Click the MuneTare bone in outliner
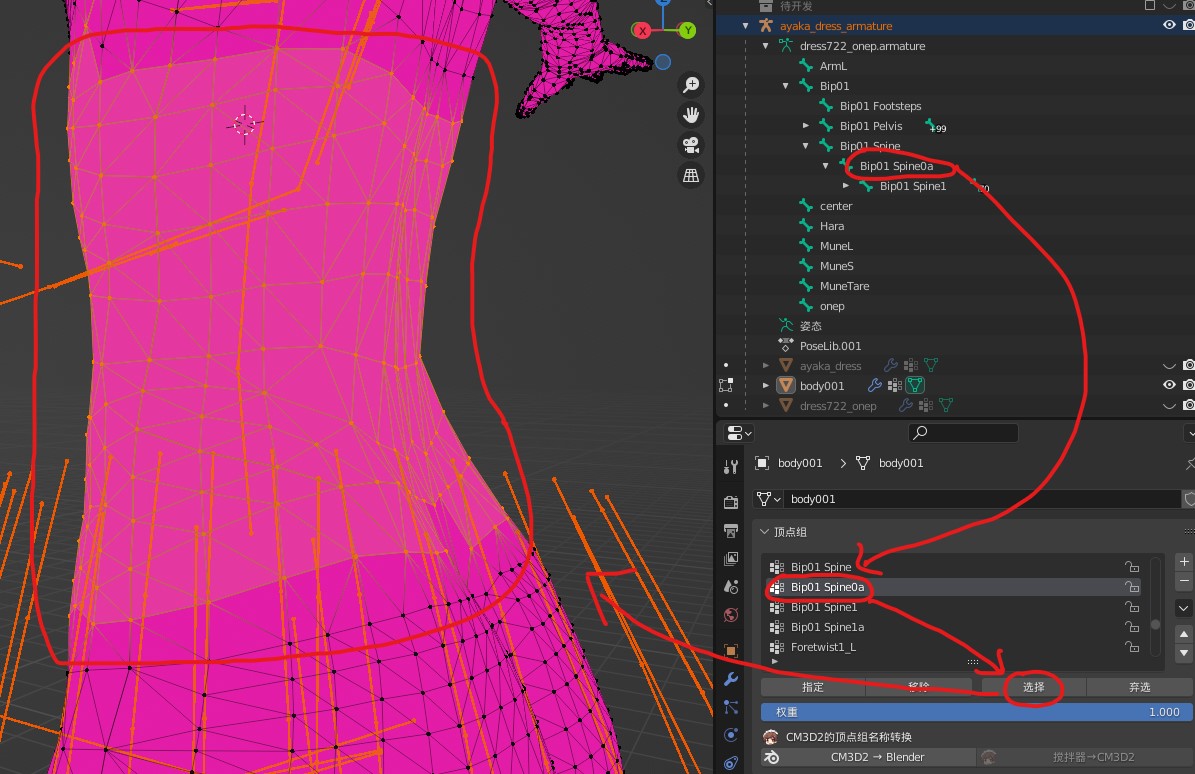Screen dimensions: 1195x774 tap(844, 286)
